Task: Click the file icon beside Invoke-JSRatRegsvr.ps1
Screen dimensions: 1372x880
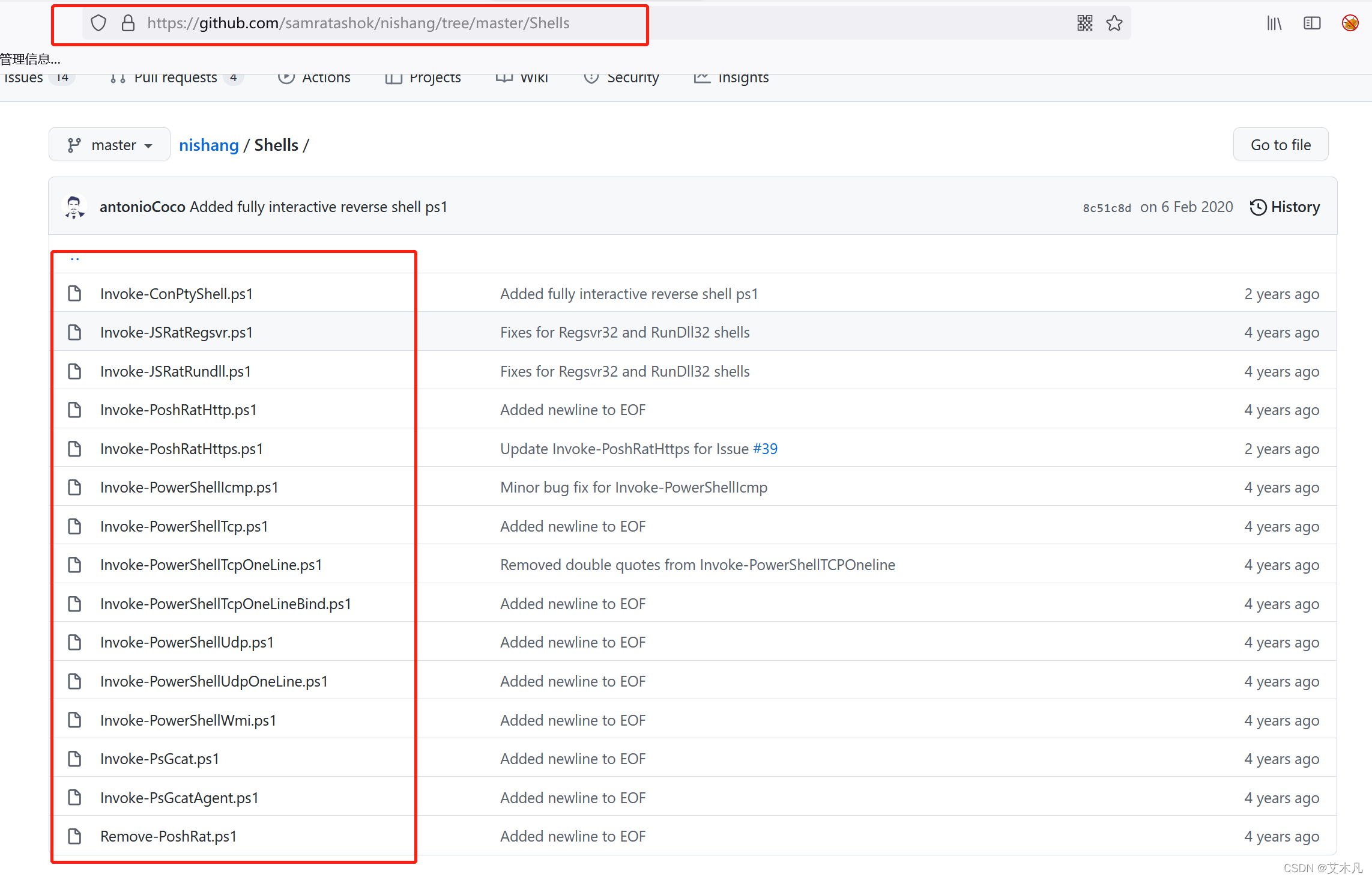Action: coord(74,332)
